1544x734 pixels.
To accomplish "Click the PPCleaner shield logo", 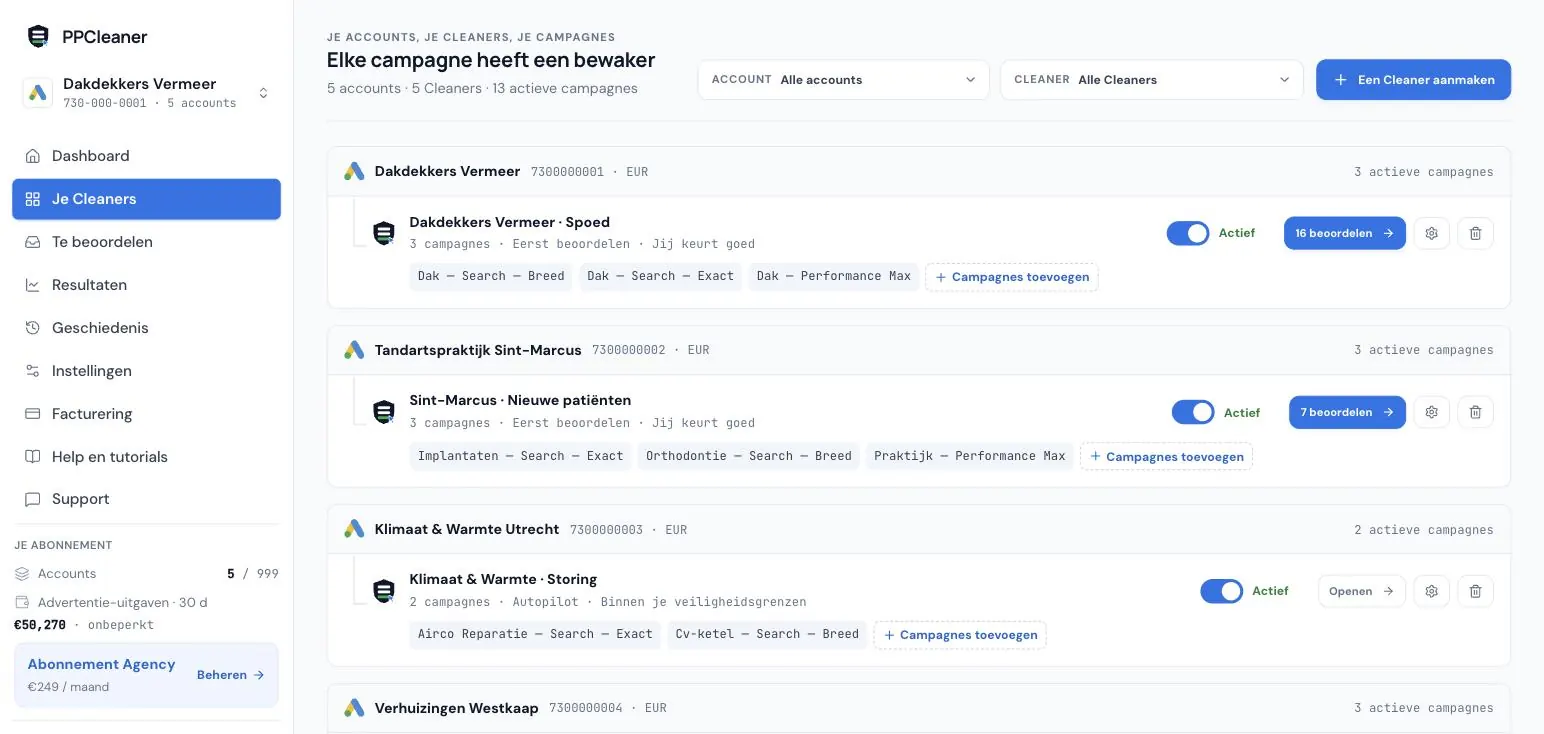I will tap(38, 37).
